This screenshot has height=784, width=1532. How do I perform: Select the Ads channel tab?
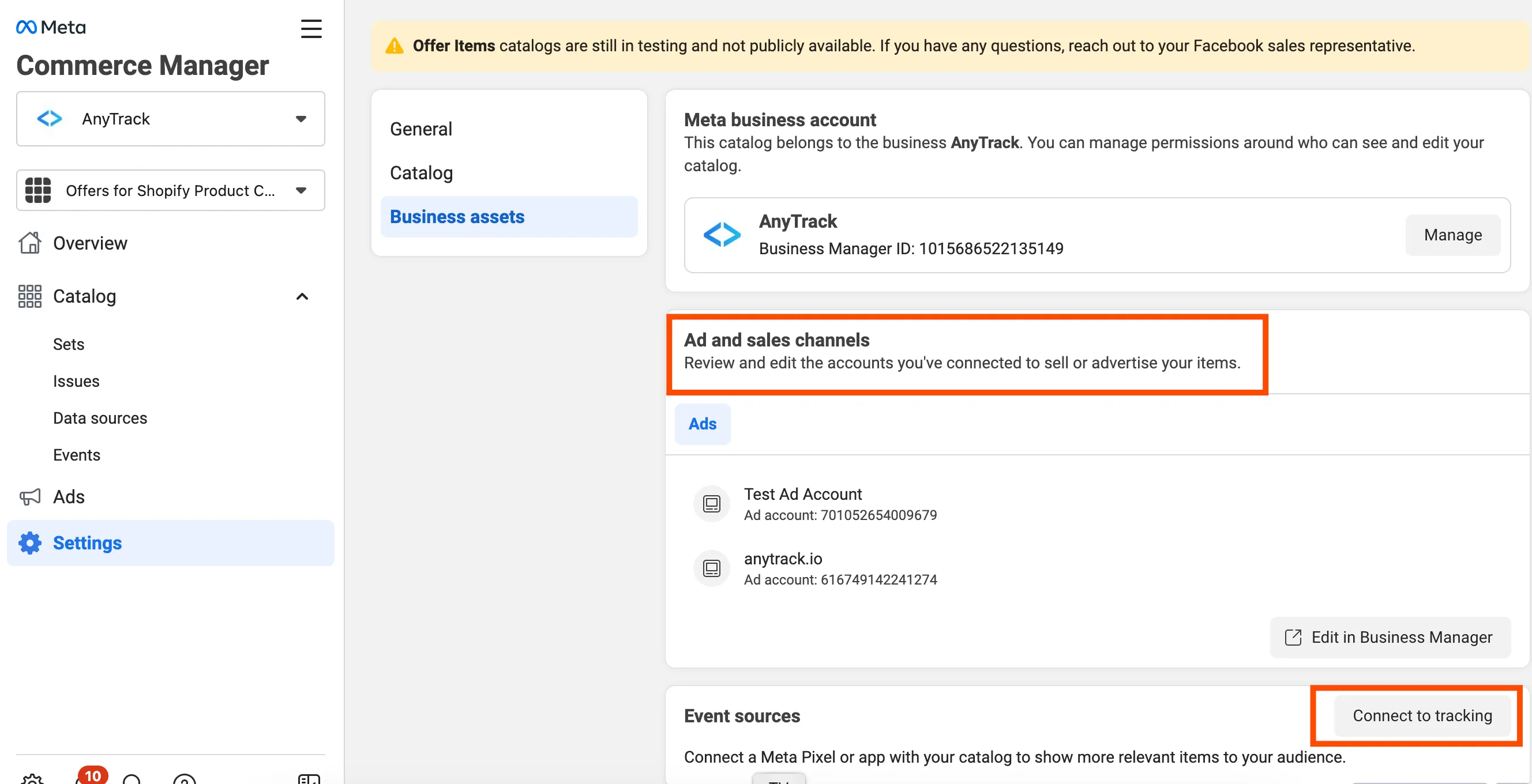[x=703, y=424]
